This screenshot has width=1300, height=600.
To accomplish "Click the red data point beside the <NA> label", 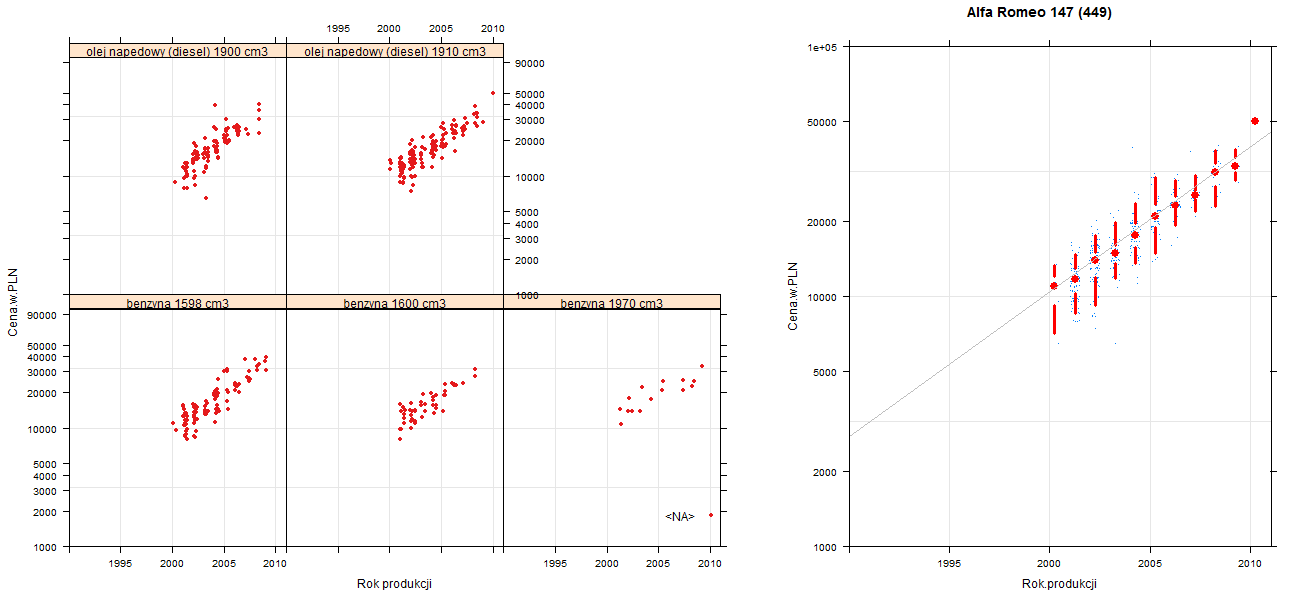I will pyautogui.click(x=710, y=515).
